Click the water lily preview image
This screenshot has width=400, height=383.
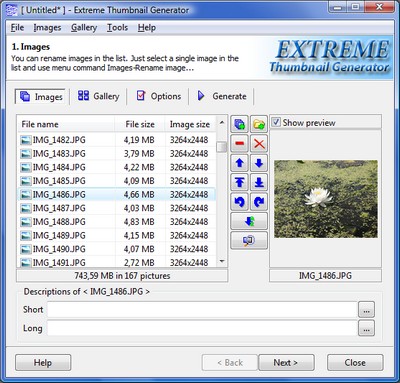point(326,199)
